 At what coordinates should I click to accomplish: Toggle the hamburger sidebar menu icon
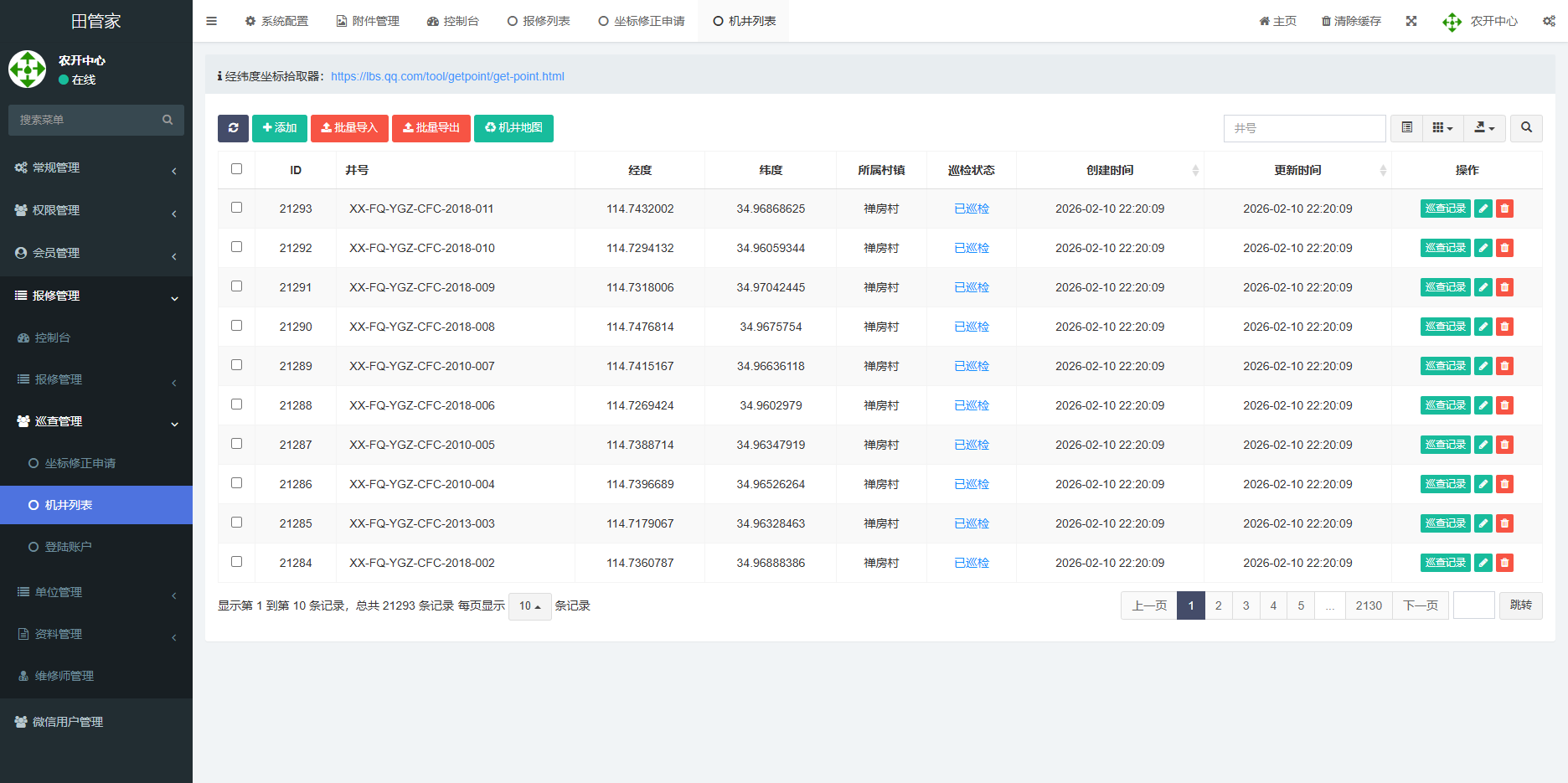(x=212, y=21)
